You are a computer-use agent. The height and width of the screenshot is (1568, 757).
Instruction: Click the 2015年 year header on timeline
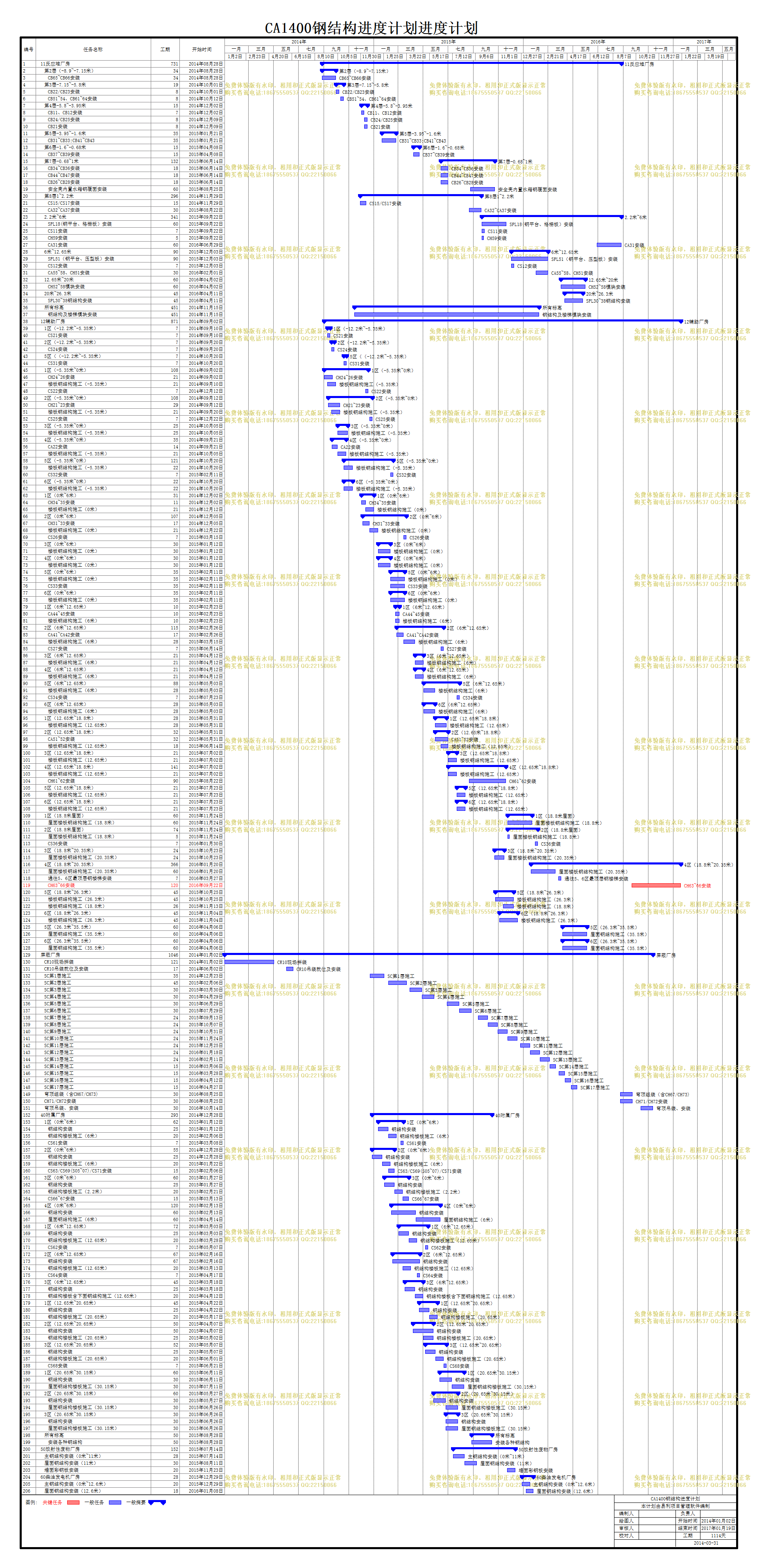(x=448, y=42)
